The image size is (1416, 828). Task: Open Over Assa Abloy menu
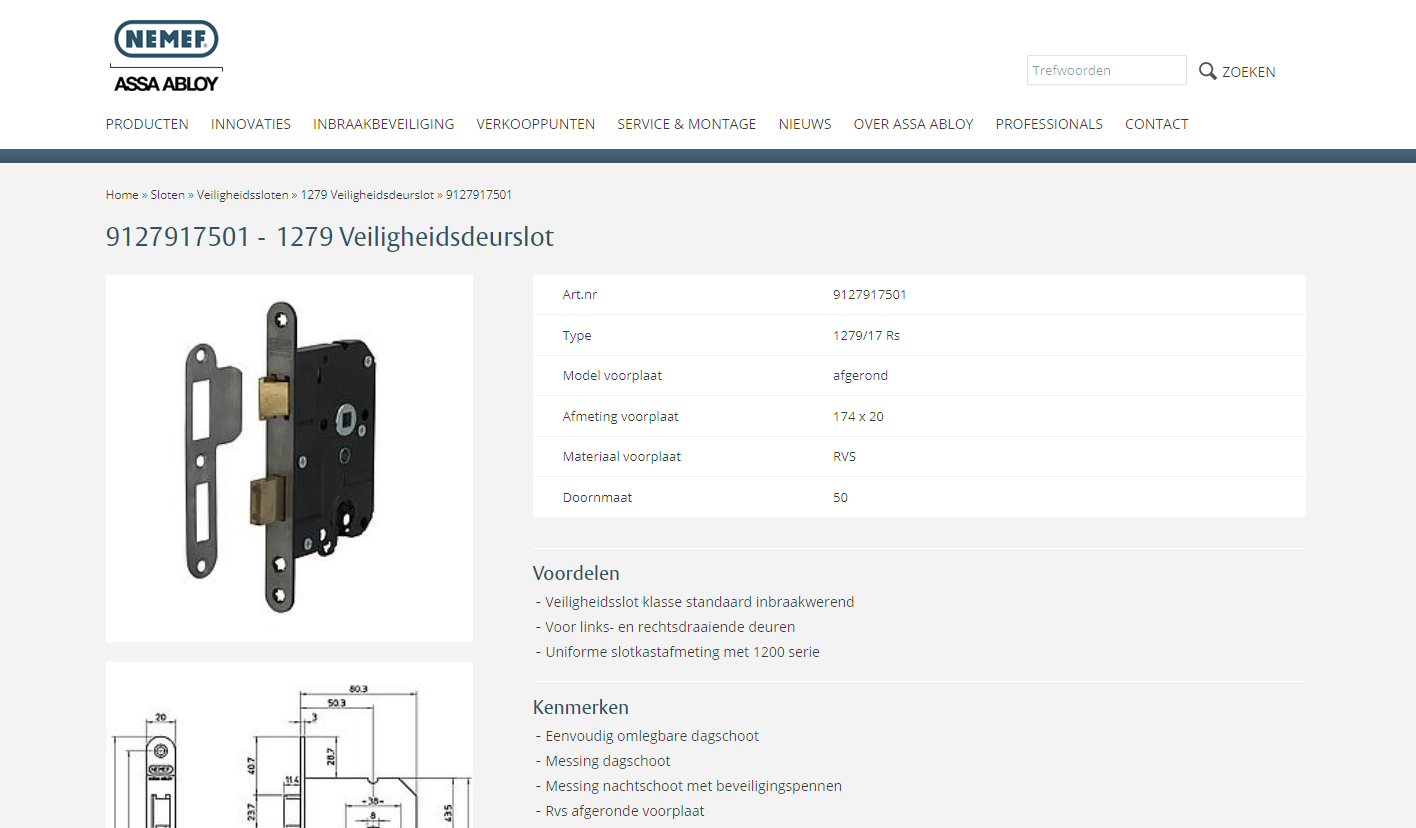click(x=913, y=124)
